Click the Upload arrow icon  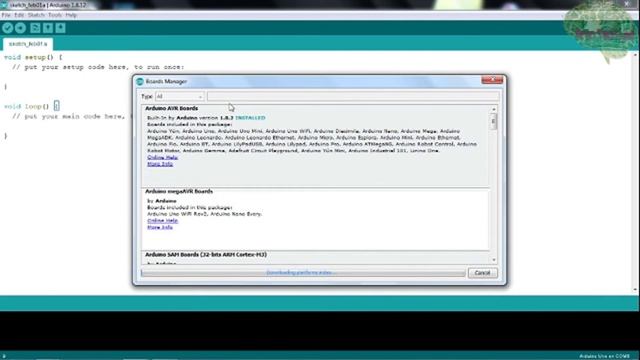click(x=20, y=28)
